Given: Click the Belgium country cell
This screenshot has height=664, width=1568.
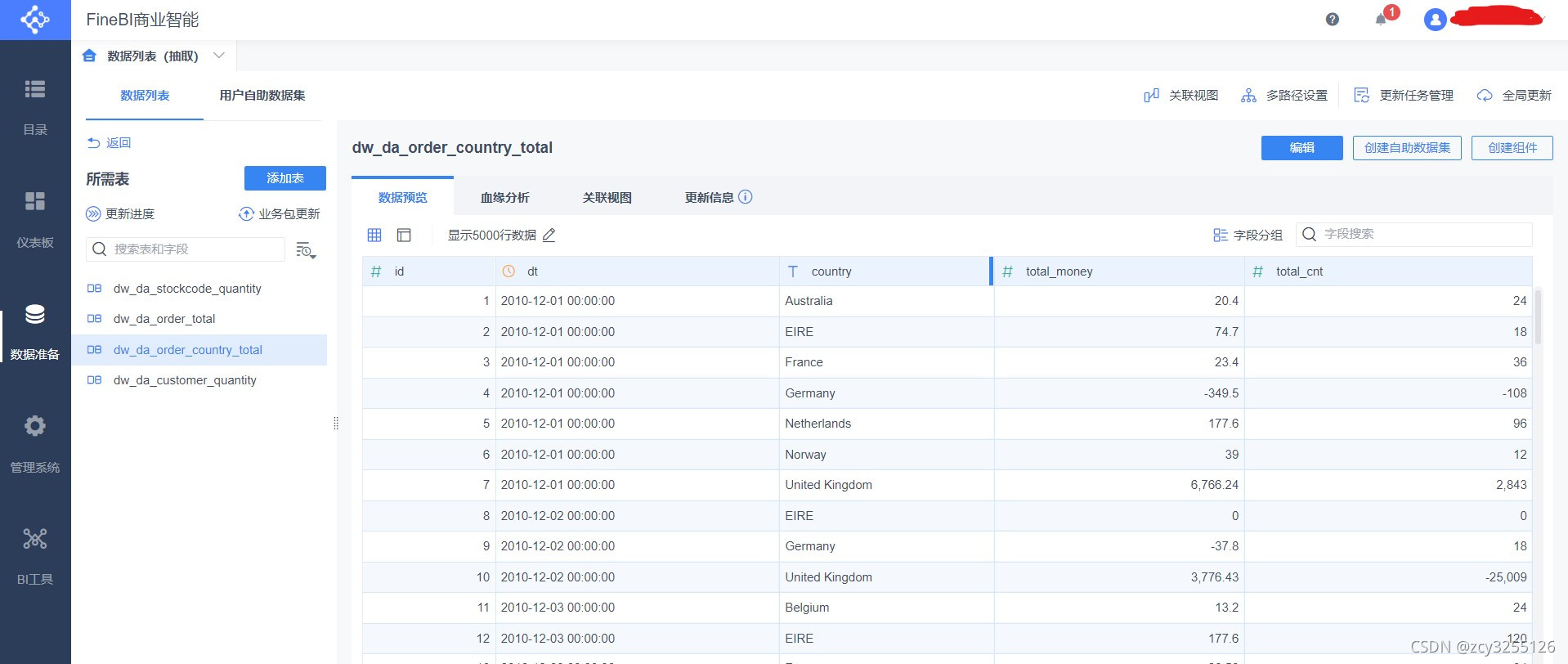Looking at the screenshot, I should coord(887,608).
